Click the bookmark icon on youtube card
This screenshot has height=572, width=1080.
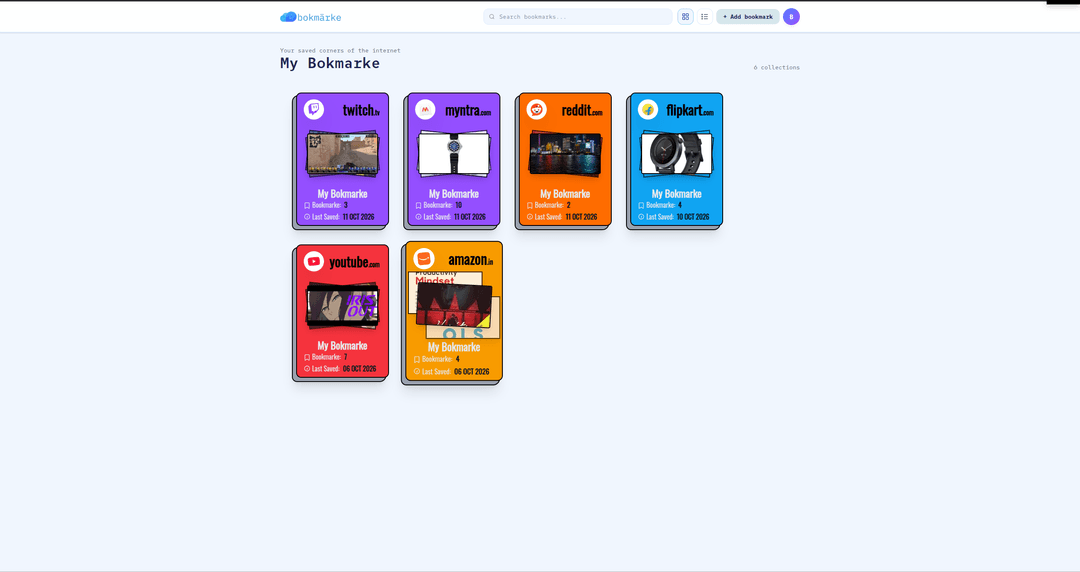[x=307, y=357]
